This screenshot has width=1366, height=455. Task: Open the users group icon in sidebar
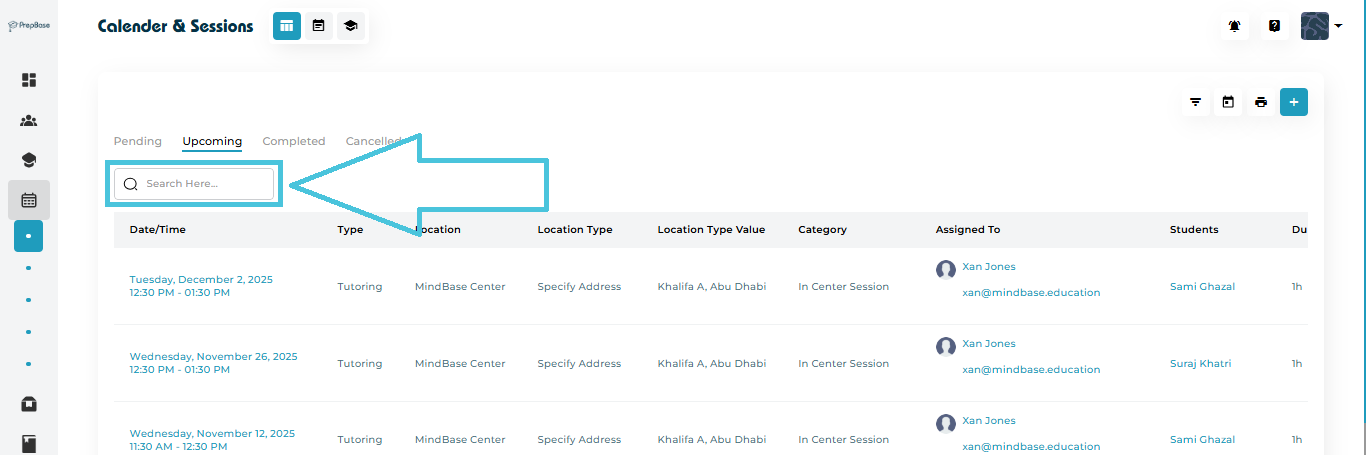point(29,121)
